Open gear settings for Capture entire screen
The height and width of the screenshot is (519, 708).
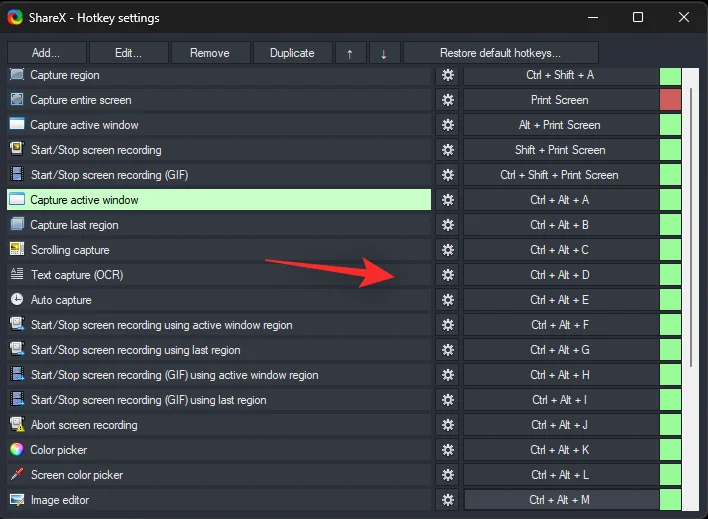pyautogui.click(x=447, y=100)
